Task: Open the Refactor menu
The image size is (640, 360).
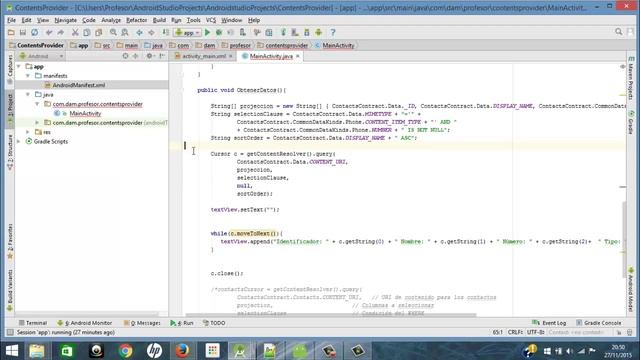Action: 136,20
